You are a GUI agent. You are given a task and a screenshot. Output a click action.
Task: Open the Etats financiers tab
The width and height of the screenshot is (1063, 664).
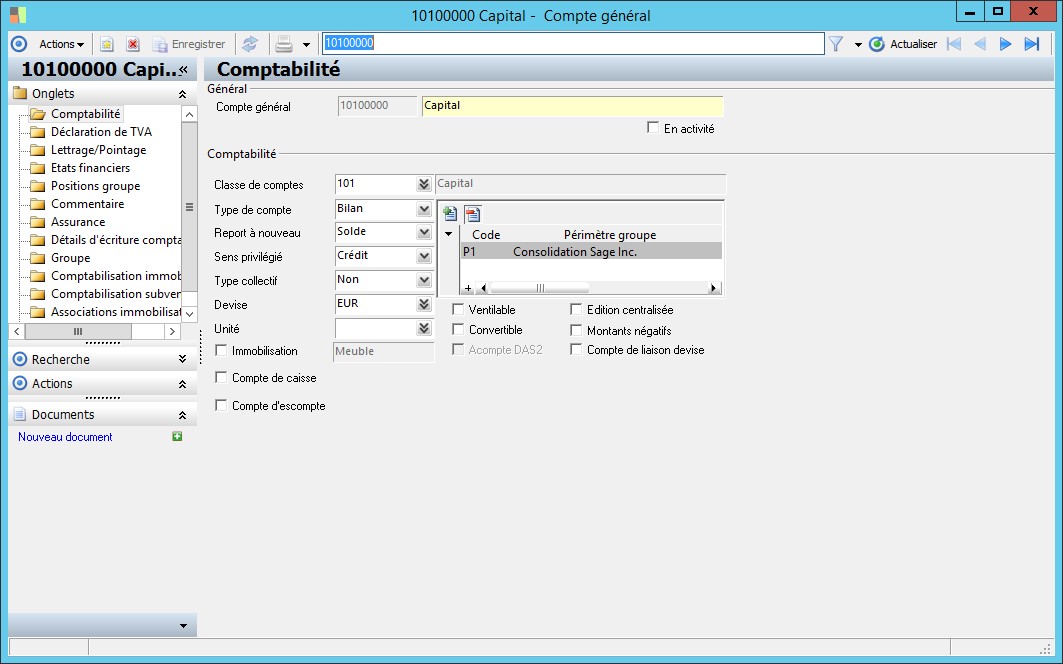point(90,168)
